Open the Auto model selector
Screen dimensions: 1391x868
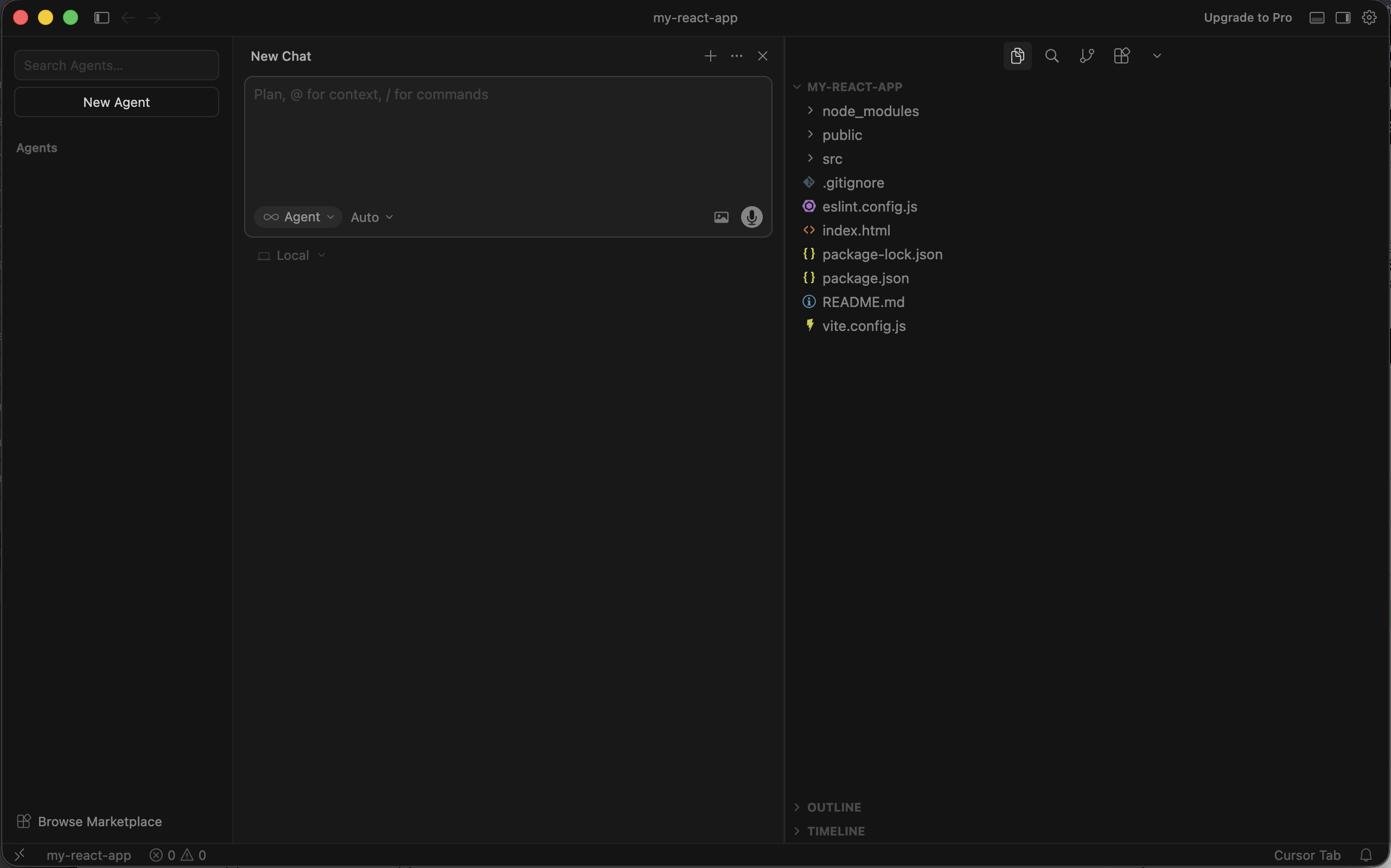tap(371, 217)
